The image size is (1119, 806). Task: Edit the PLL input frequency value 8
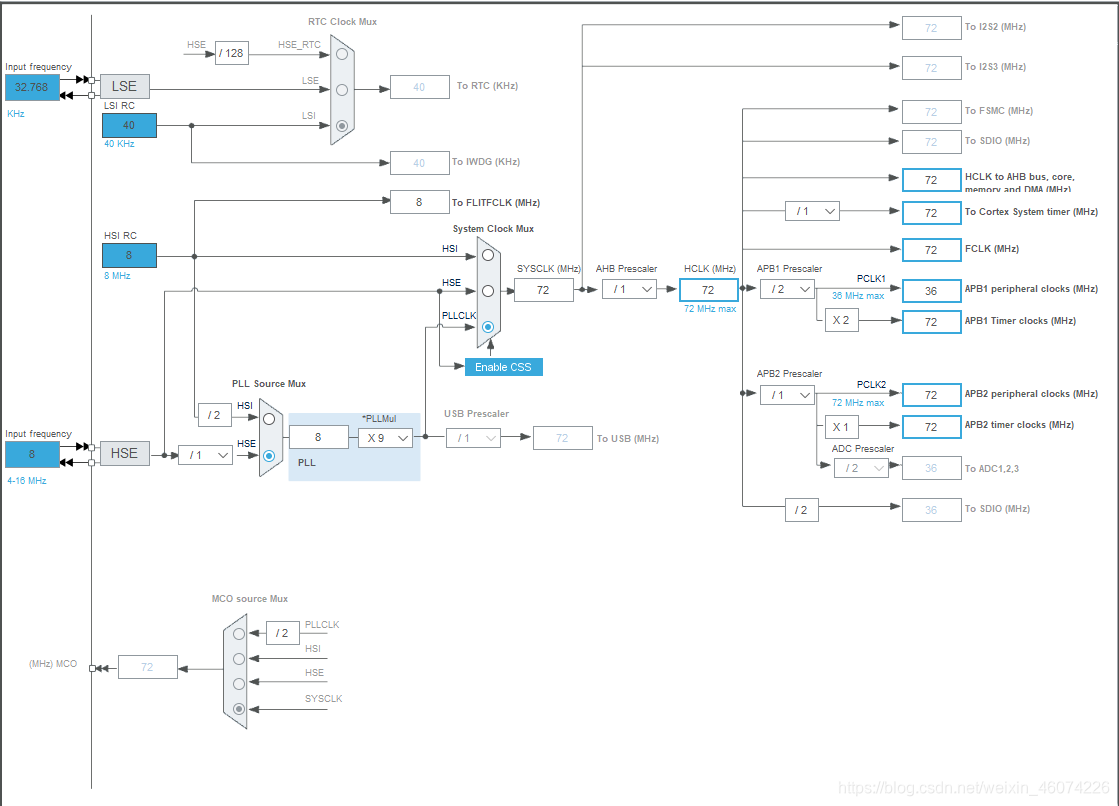pos(318,437)
